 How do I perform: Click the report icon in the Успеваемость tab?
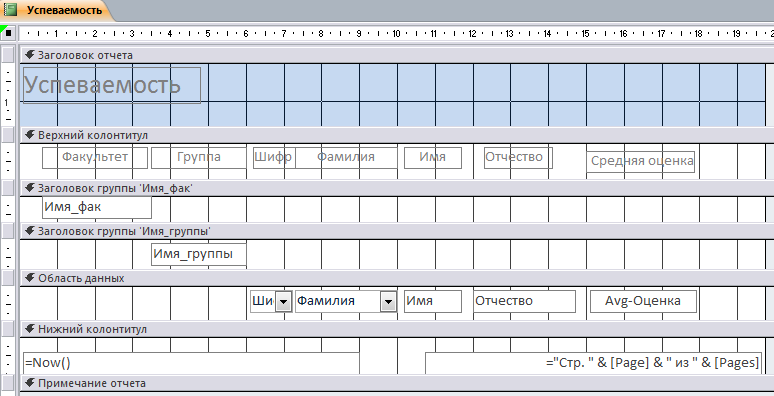coord(10,10)
